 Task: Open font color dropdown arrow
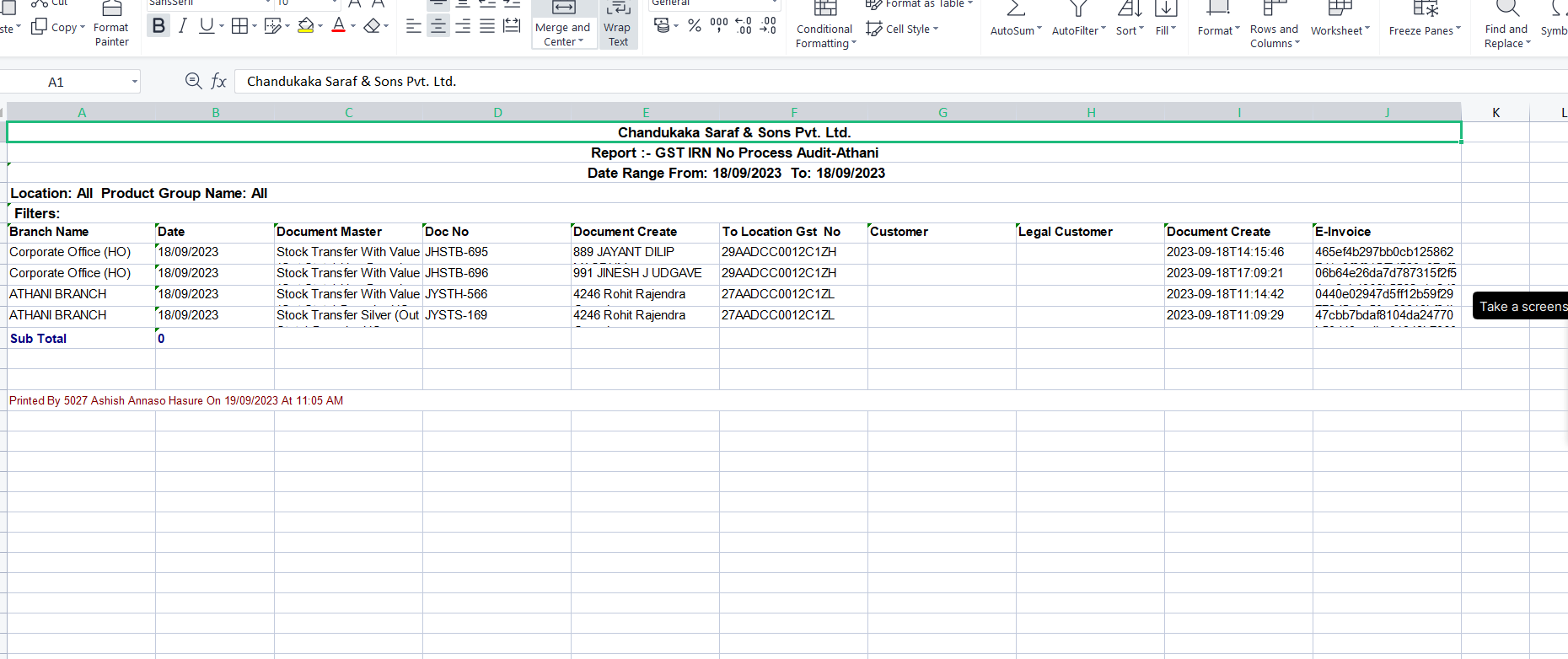tap(352, 26)
